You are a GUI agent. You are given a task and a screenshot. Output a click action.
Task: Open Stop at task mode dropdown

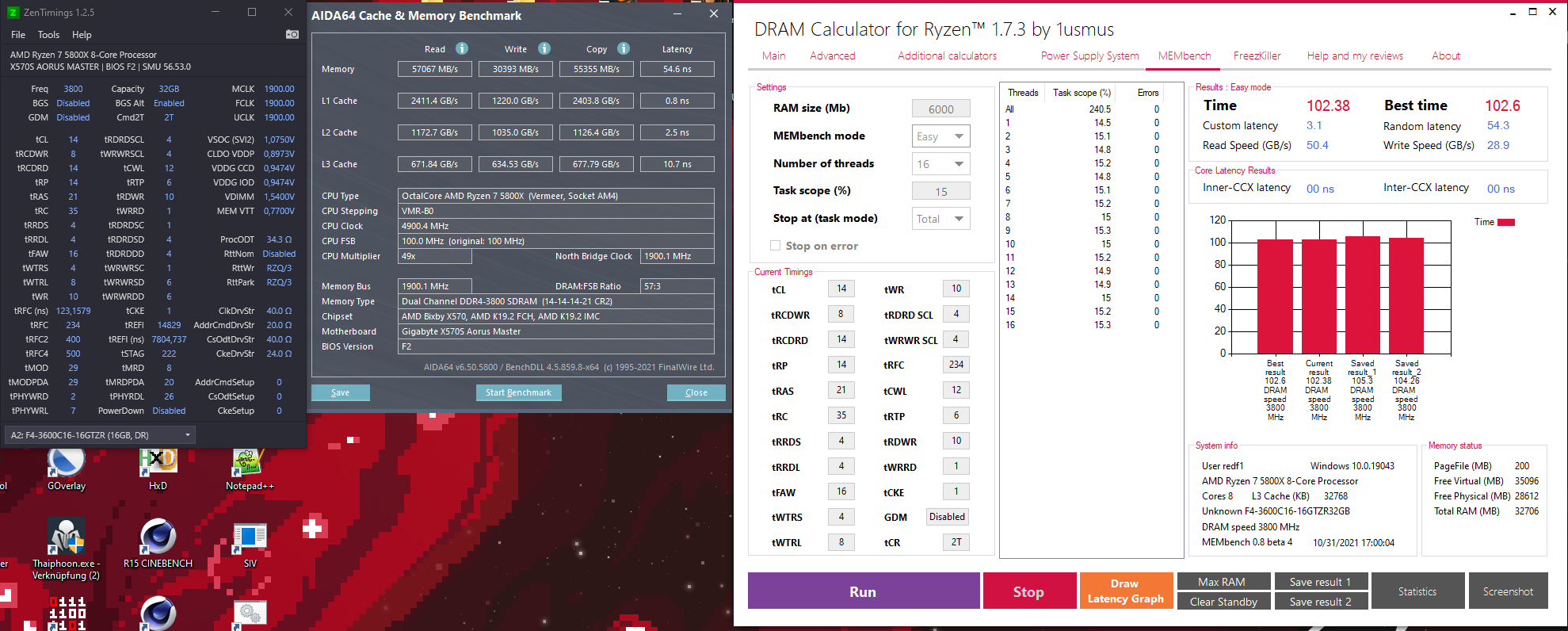941,219
